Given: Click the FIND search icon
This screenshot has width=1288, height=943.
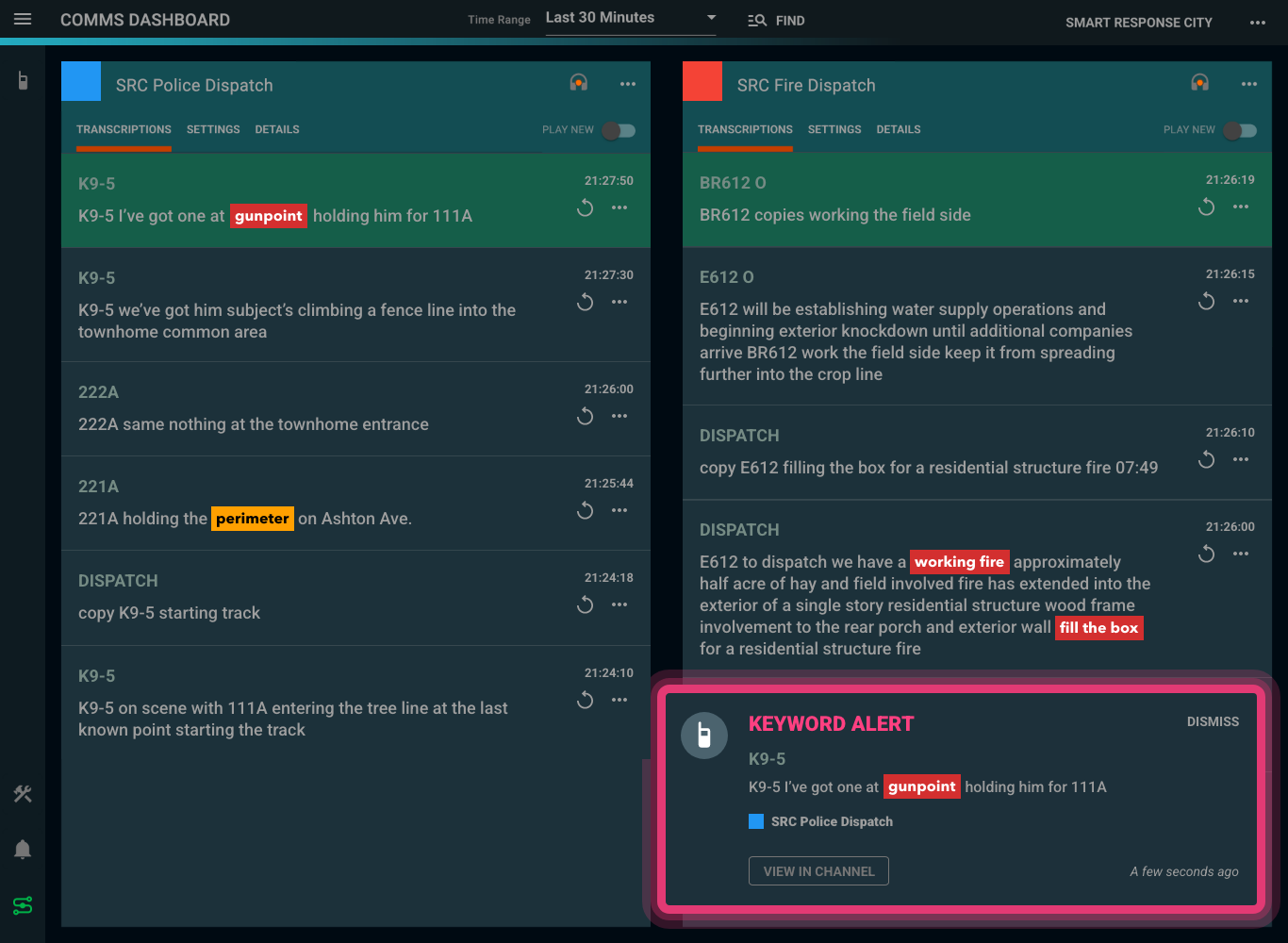Looking at the screenshot, I should click(756, 20).
